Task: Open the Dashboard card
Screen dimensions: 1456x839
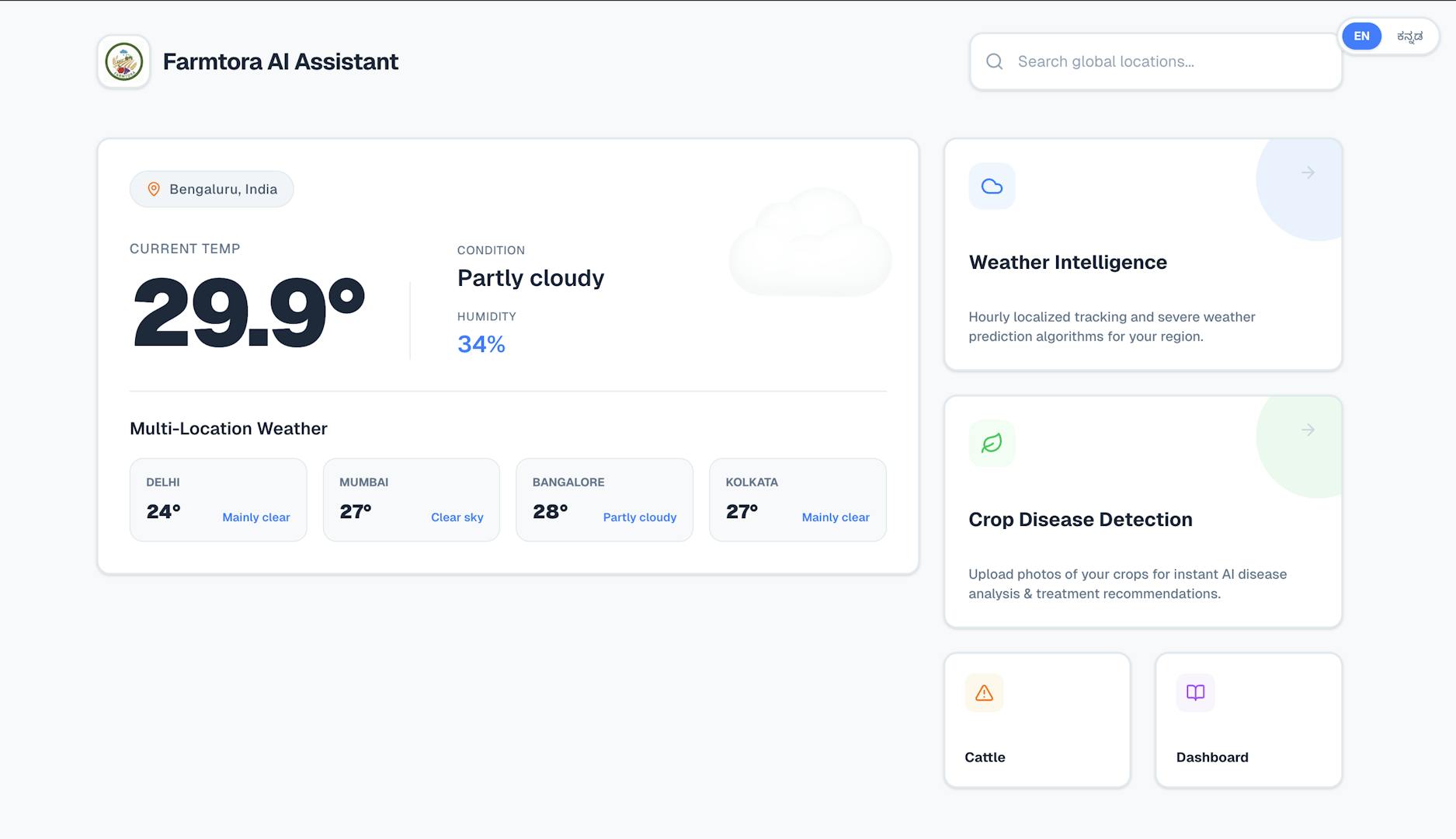Action: 1248,720
